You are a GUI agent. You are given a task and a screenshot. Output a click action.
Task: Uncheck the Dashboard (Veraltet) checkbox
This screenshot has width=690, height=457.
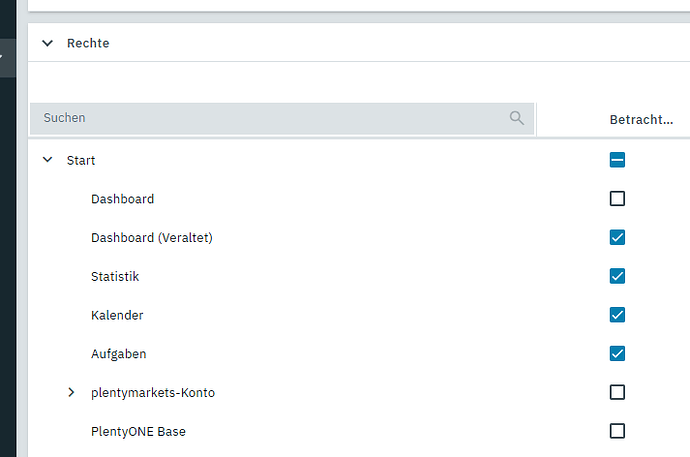pyautogui.click(x=617, y=237)
